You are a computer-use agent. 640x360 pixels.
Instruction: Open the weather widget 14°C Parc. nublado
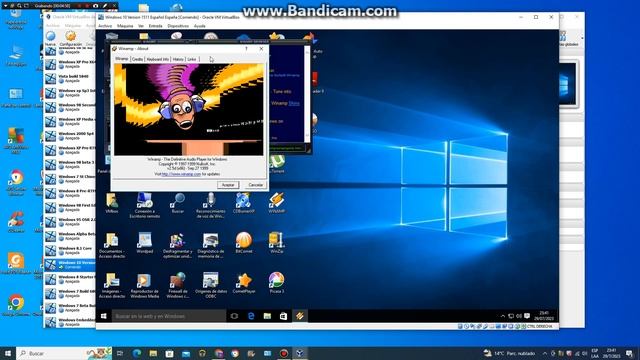[509, 353]
